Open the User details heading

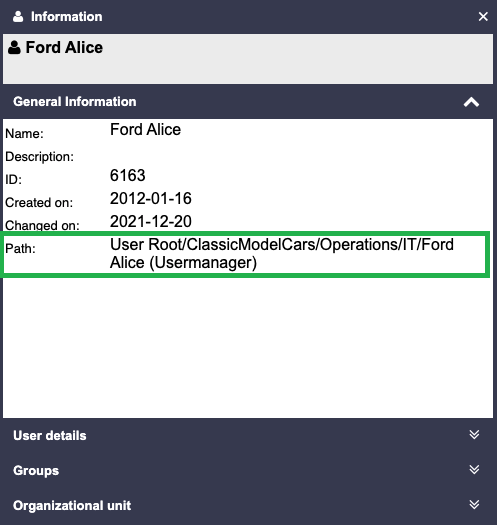click(x=50, y=436)
